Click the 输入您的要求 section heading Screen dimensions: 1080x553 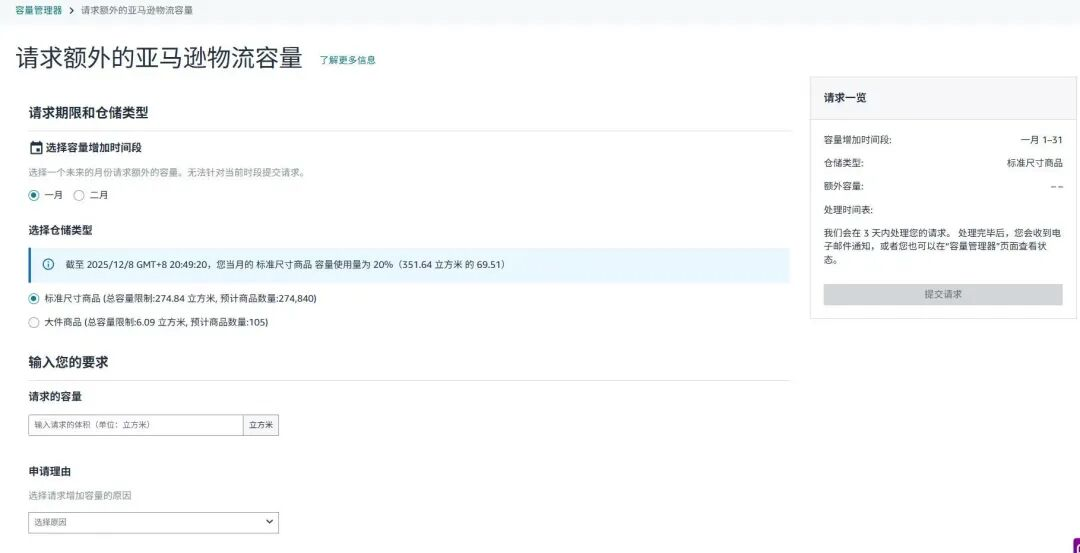point(68,362)
